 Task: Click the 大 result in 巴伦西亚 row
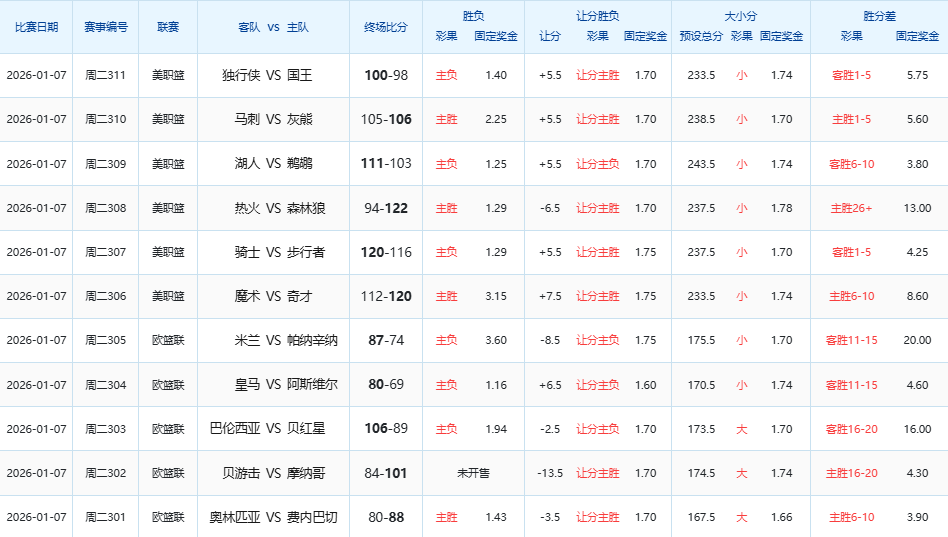pos(741,429)
